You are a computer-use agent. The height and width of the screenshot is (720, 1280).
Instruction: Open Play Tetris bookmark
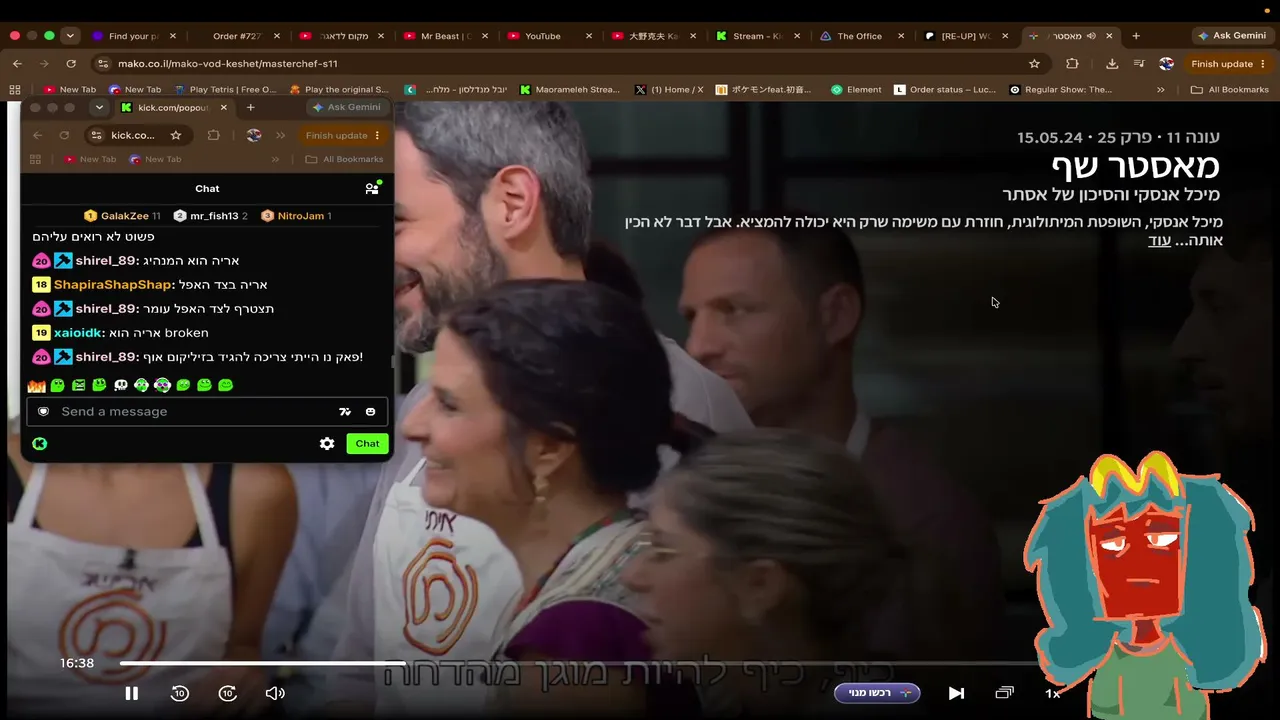(224, 90)
